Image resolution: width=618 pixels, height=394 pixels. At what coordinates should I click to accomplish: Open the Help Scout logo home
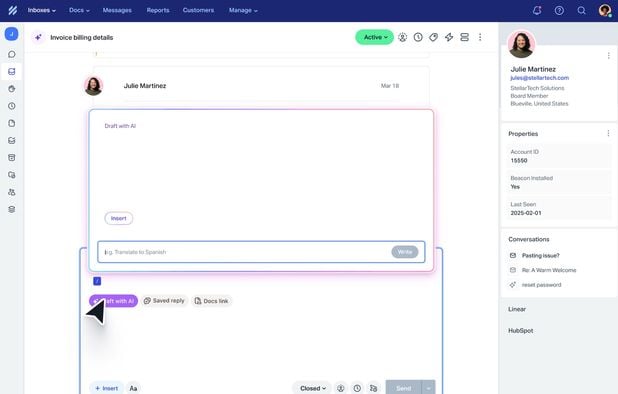pyautogui.click(x=13, y=10)
